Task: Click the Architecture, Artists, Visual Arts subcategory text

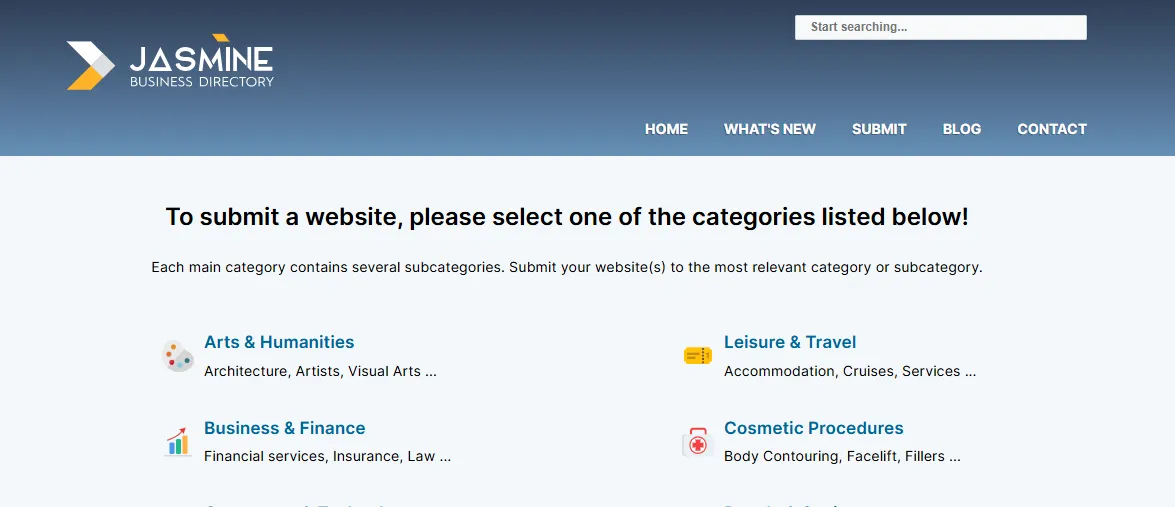Action: coord(320,371)
